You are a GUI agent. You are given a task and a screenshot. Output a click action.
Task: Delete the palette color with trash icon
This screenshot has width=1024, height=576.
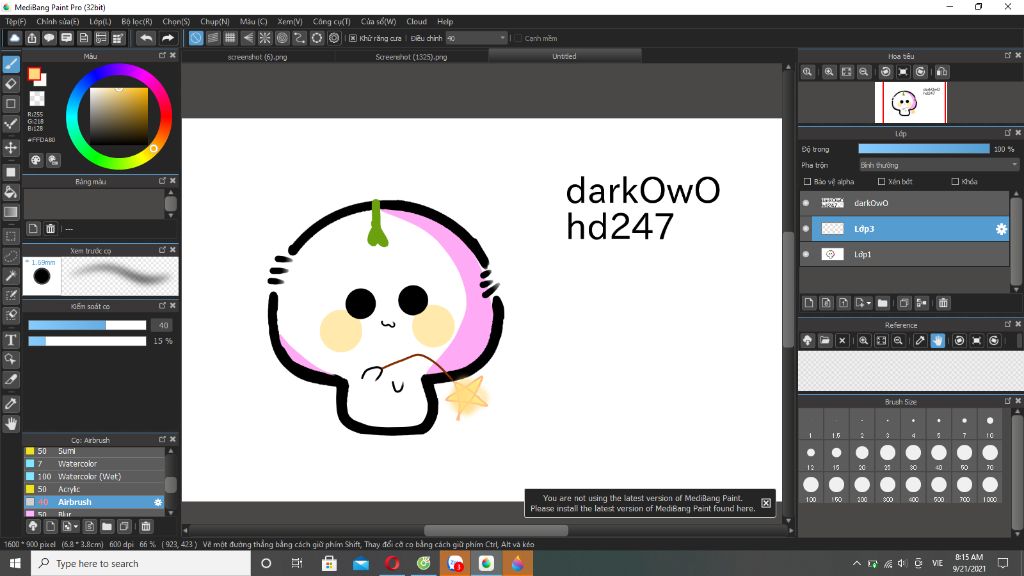[50, 229]
